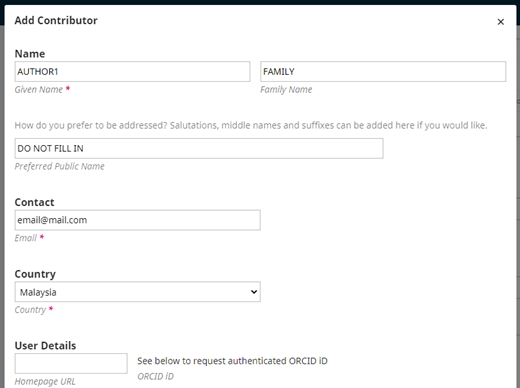Click the Name section heading
This screenshot has height=388, width=520.
pos(30,54)
